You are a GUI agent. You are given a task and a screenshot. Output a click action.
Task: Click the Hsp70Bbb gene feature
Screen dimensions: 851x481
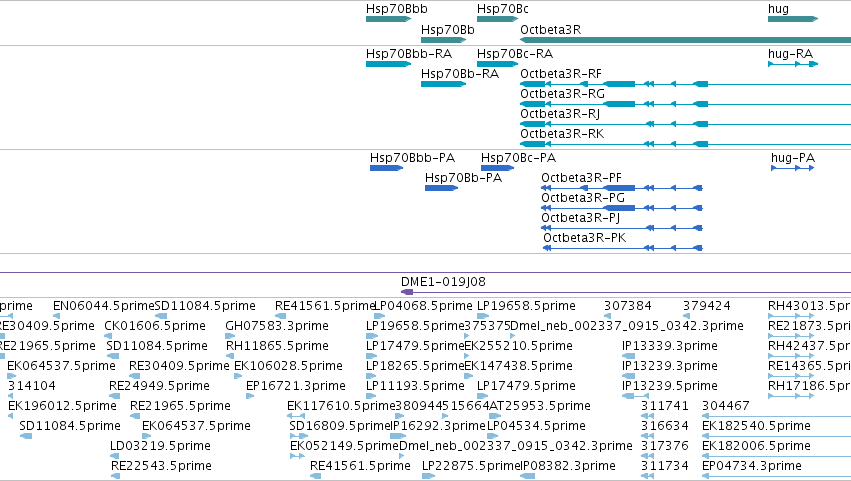pyautogui.click(x=389, y=20)
